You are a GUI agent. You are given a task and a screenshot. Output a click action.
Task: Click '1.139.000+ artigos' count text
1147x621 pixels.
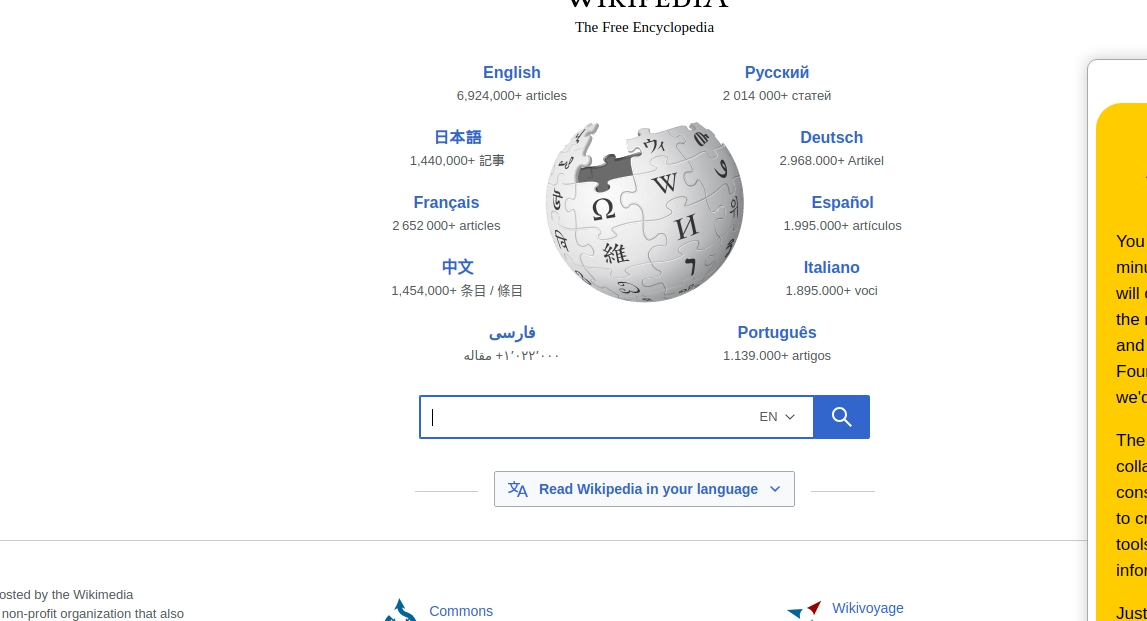(x=777, y=356)
